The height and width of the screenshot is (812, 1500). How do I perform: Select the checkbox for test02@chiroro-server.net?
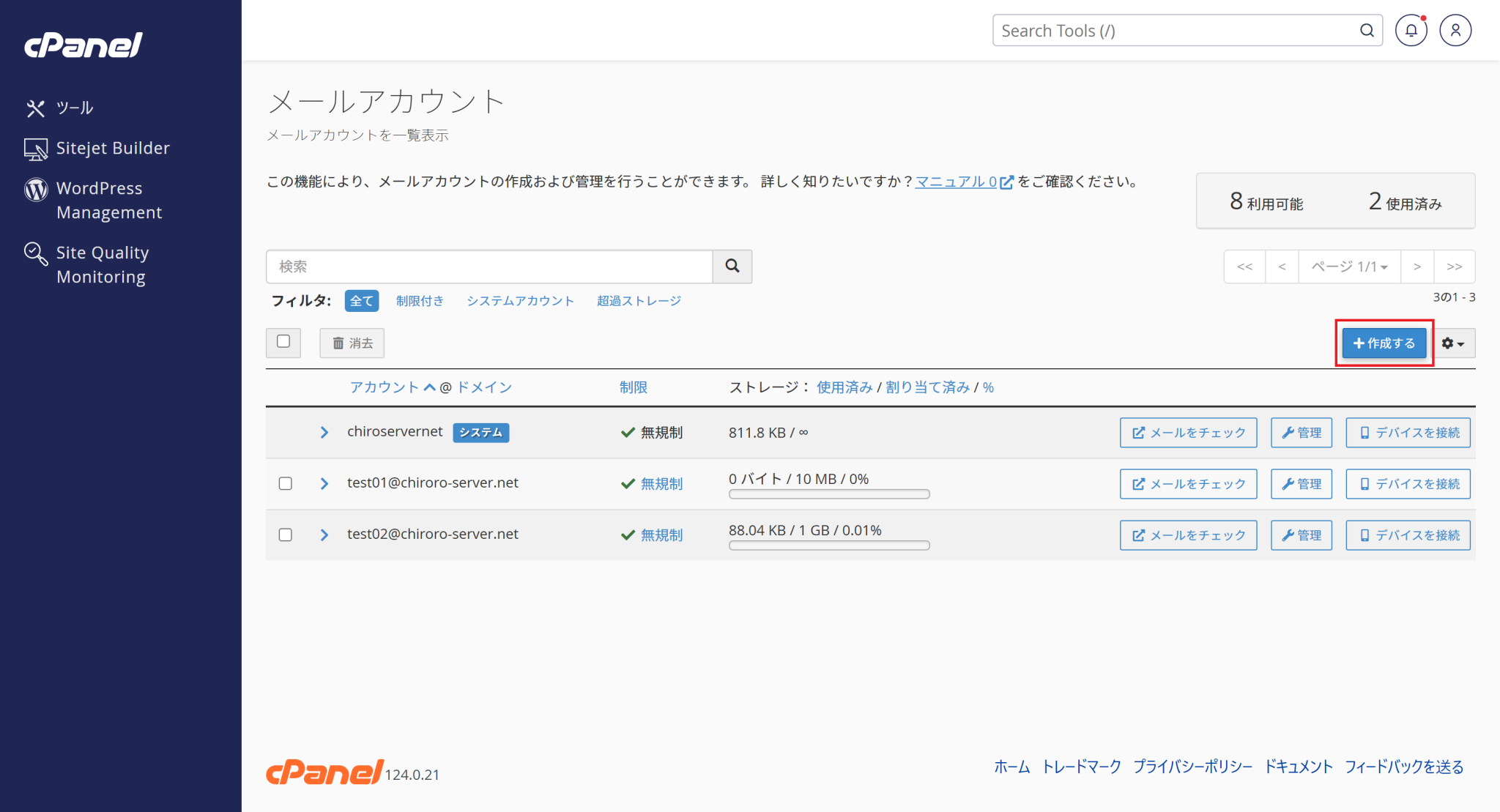tap(286, 534)
